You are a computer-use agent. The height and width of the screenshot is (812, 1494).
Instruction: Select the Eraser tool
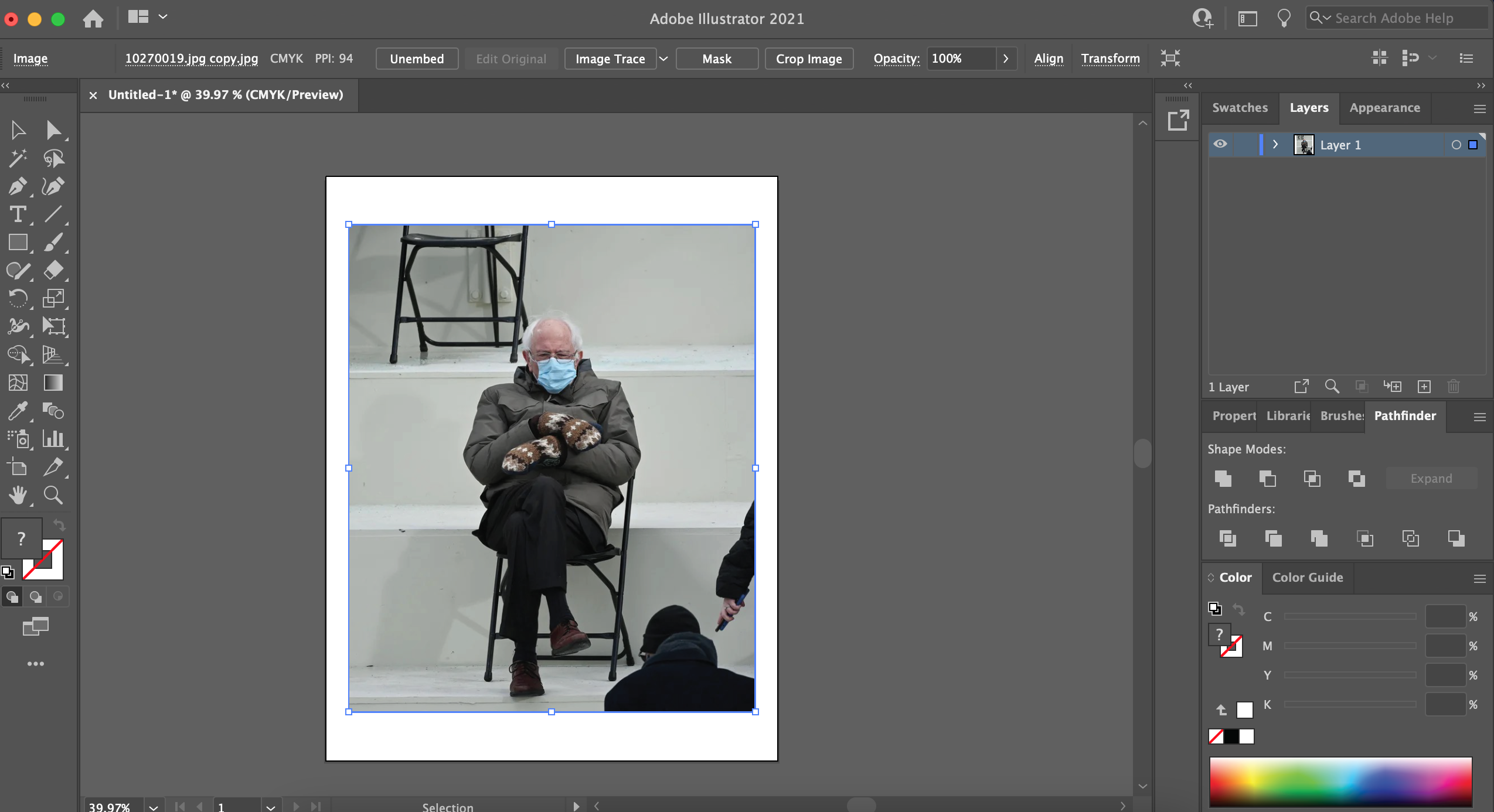point(53,271)
